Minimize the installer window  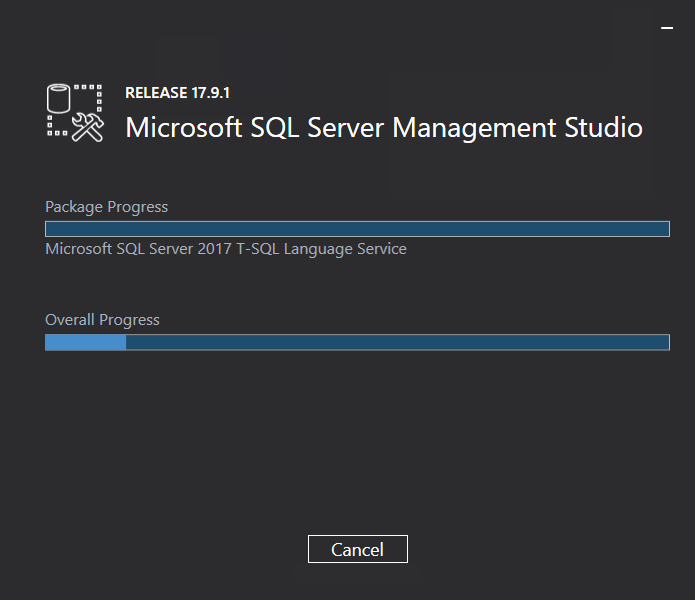click(667, 28)
